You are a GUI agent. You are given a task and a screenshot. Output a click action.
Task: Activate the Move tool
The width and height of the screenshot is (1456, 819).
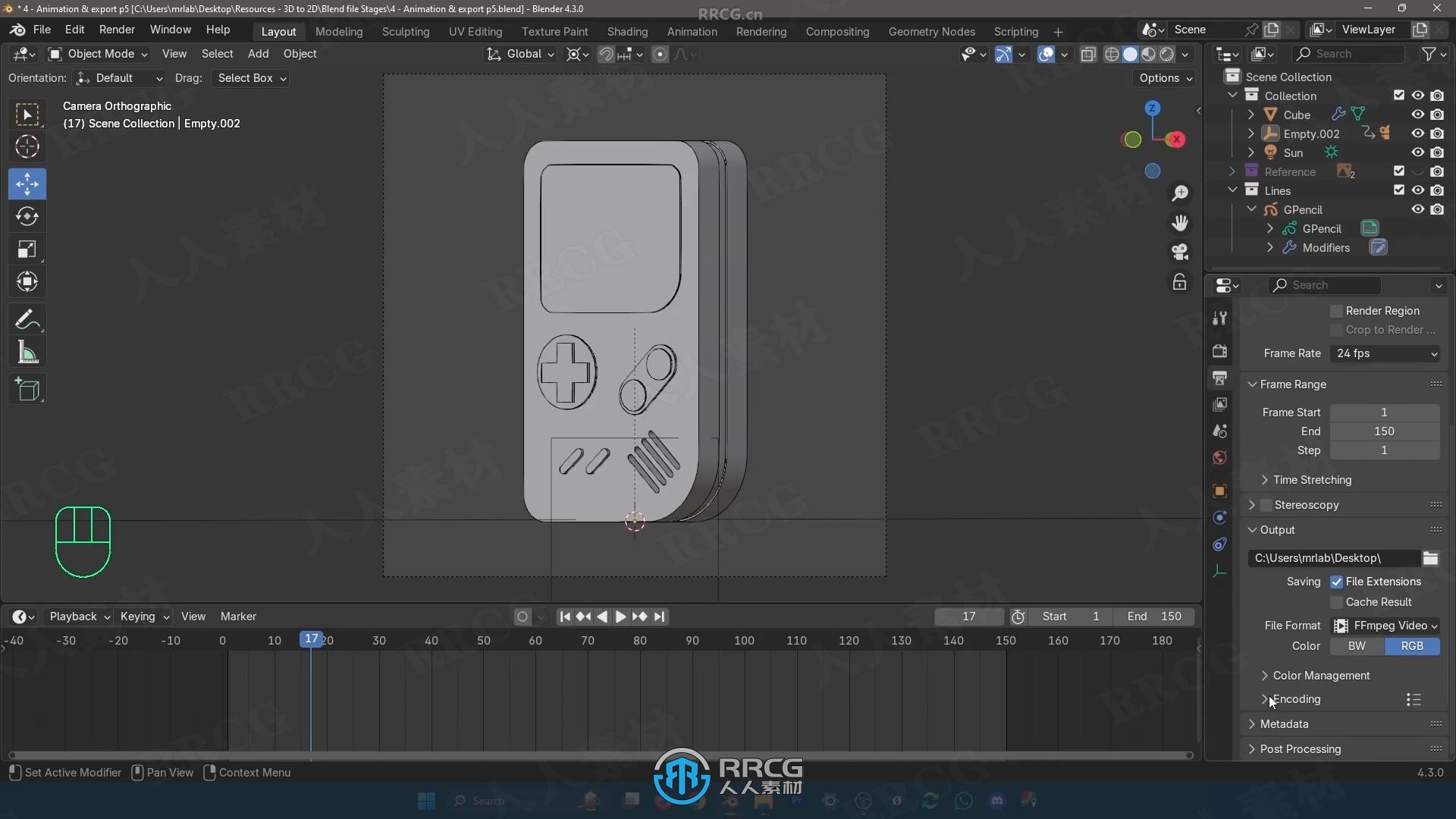click(x=27, y=184)
